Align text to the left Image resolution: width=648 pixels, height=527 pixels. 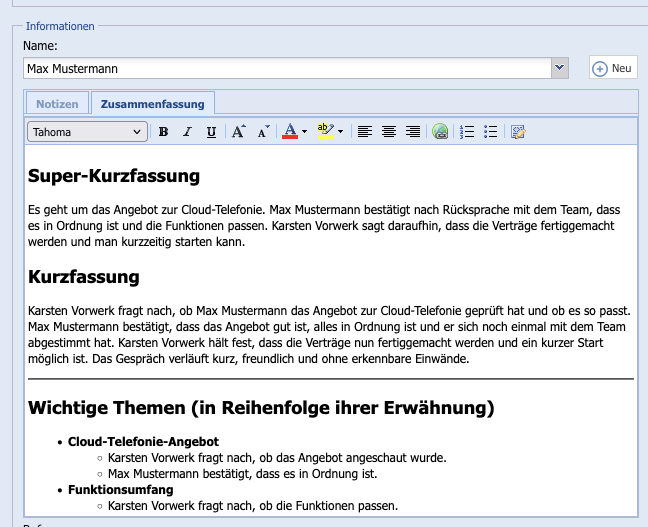pos(364,132)
